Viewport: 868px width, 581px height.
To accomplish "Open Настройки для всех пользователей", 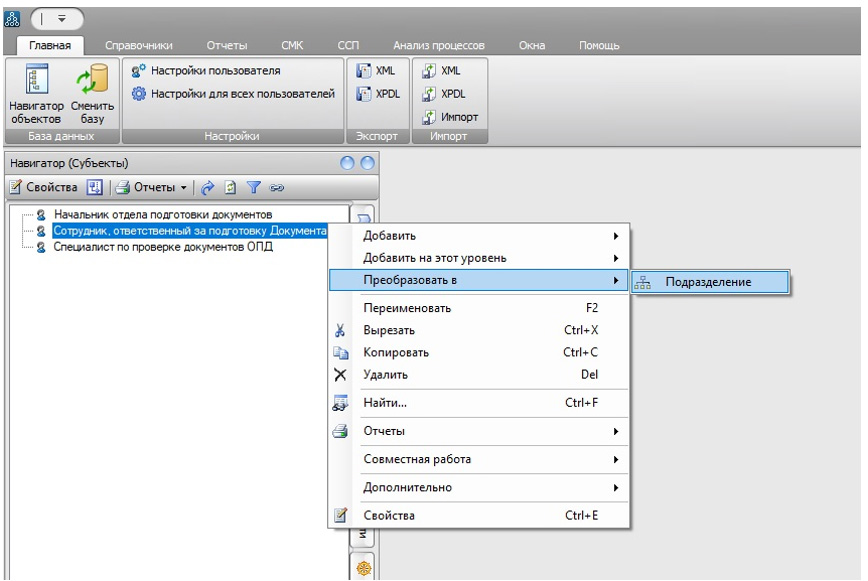I will coord(233,94).
